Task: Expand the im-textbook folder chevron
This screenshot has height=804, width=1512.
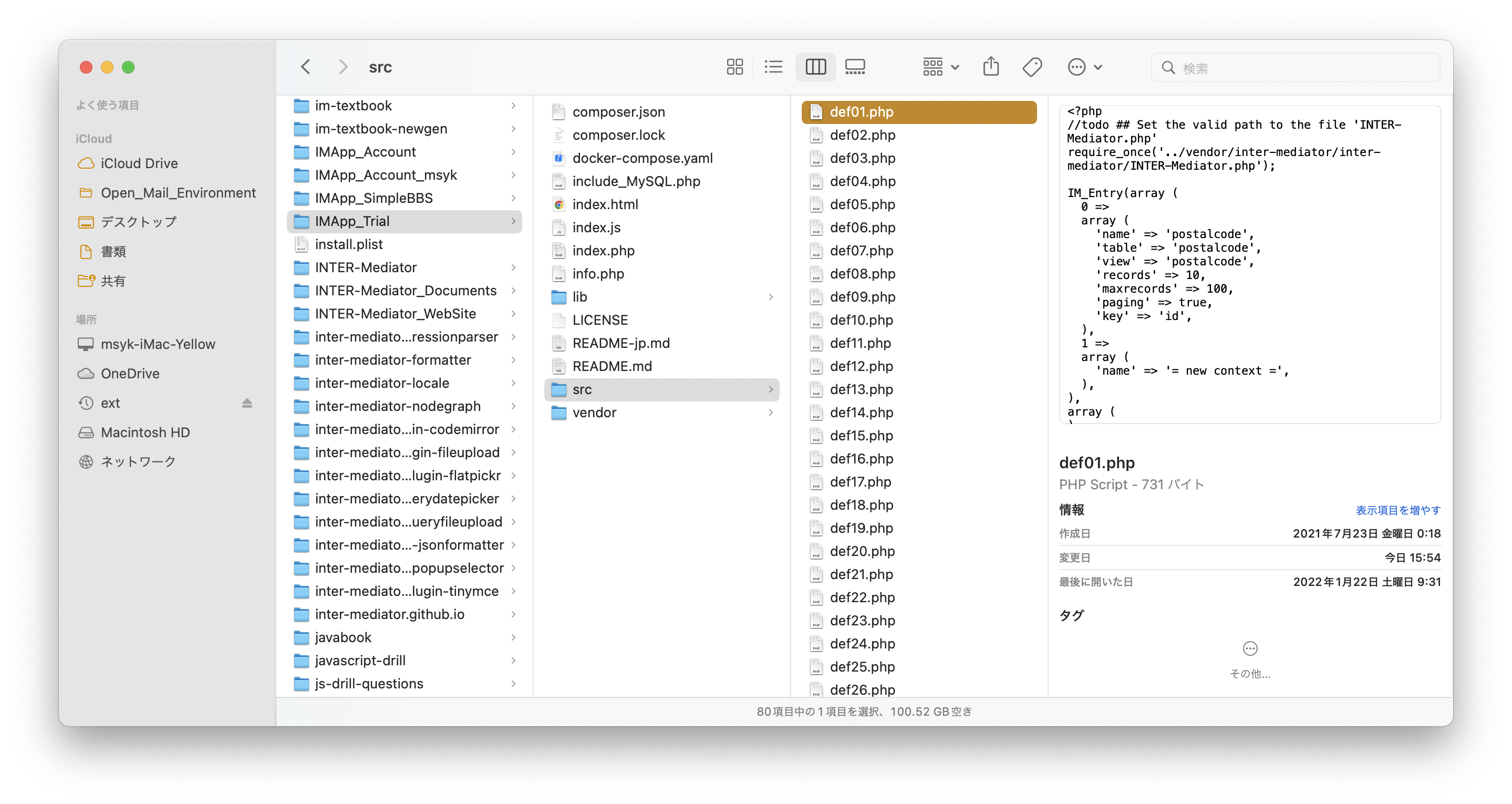Action: point(514,105)
